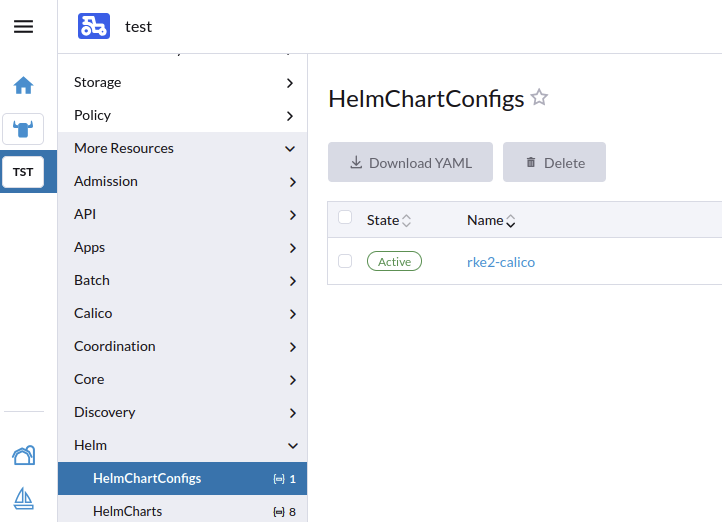This screenshot has width=722, height=522.
Task: Expand the Apps group chevron
Action: click(x=292, y=248)
